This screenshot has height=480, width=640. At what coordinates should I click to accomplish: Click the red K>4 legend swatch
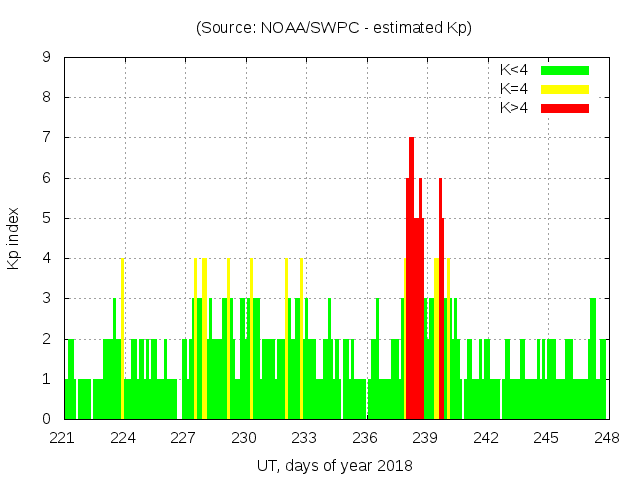pyautogui.click(x=565, y=107)
